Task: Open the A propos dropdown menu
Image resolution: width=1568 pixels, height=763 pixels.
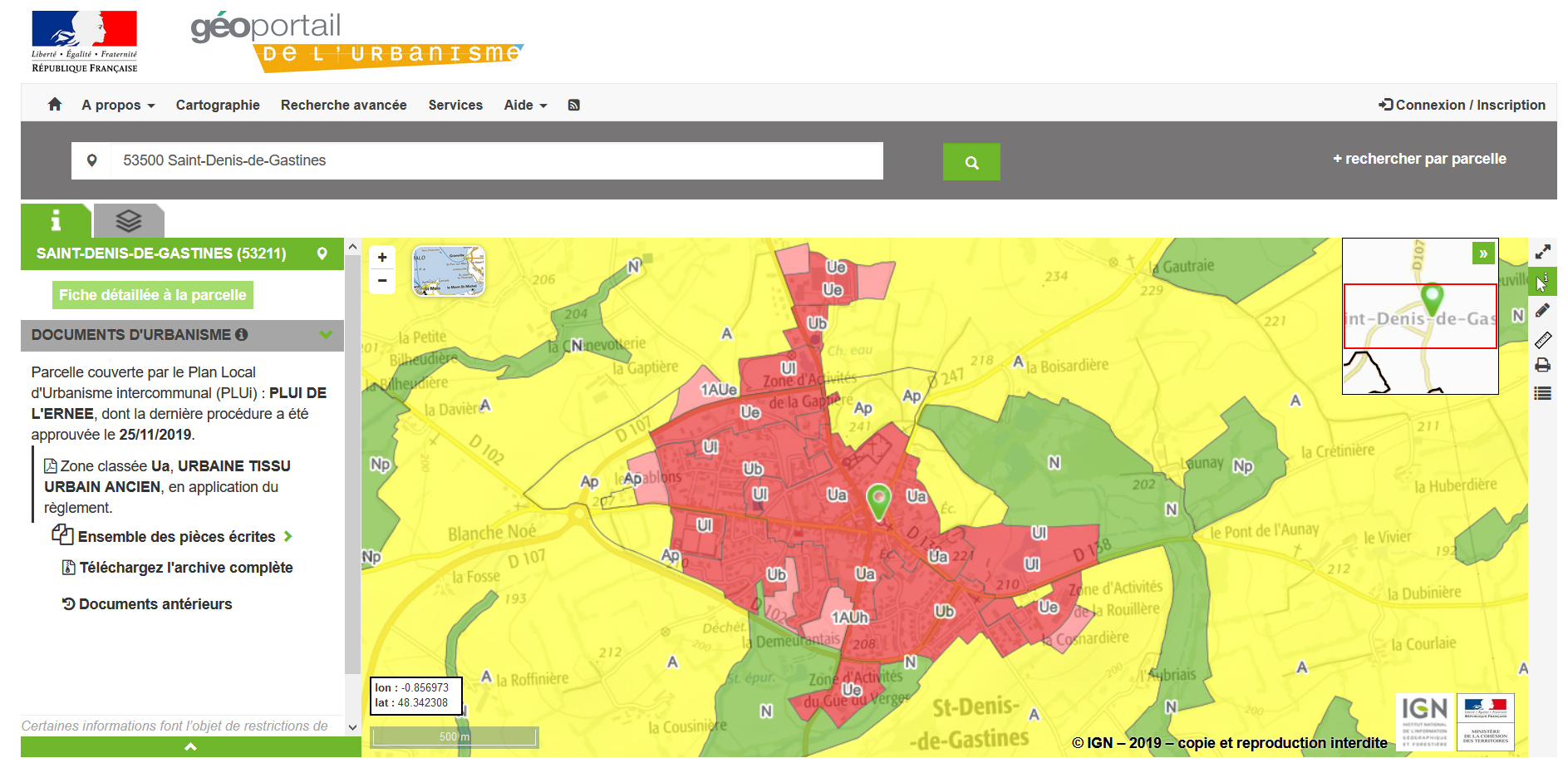Action: click(118, 106)
